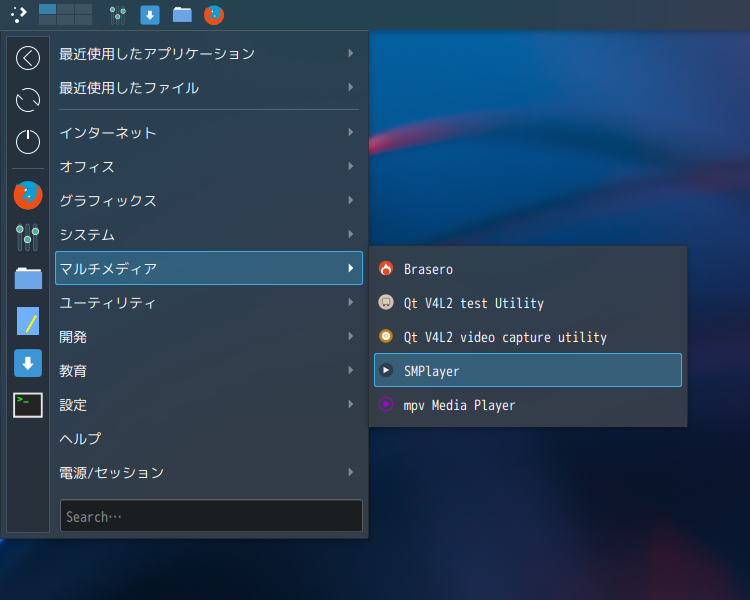Click the Qt V4L2 test Utility icon
The image size is (750, 600).
click(x=386, y=302)
